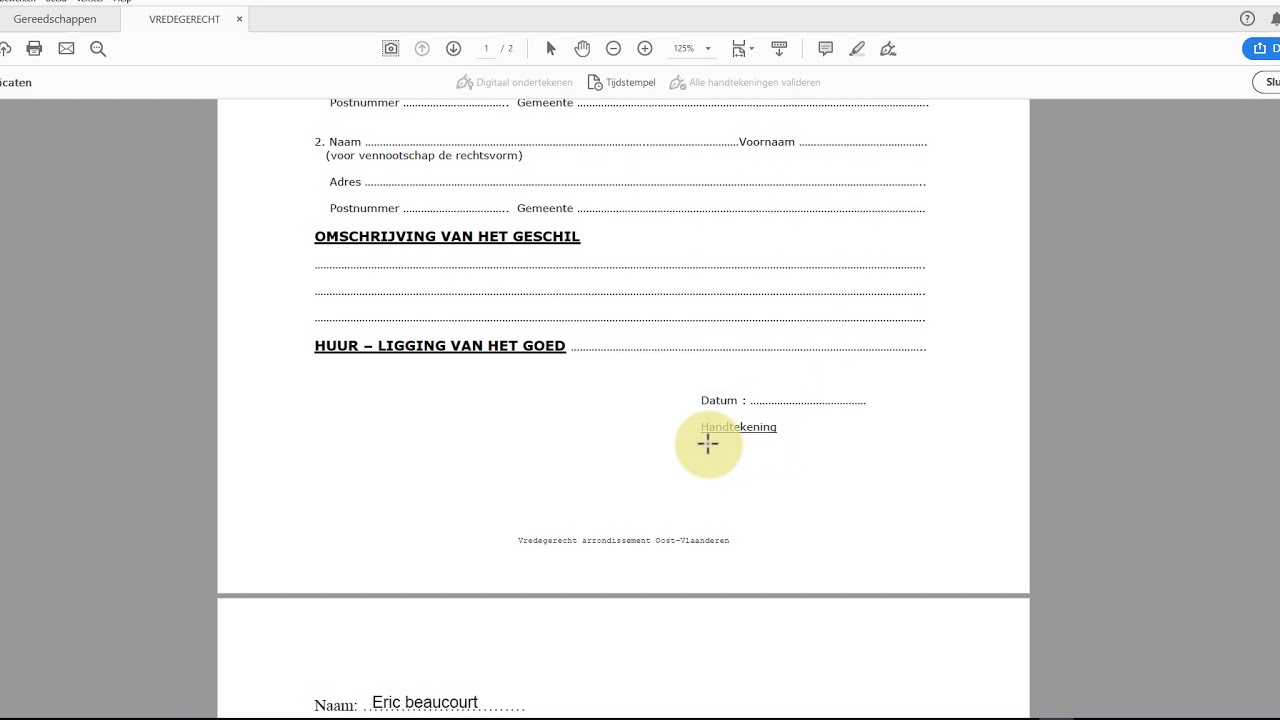
Task: Click footer text Vredegerecht arrondissement Oost-Vlaanderen
Action: [x=623, y=540]
